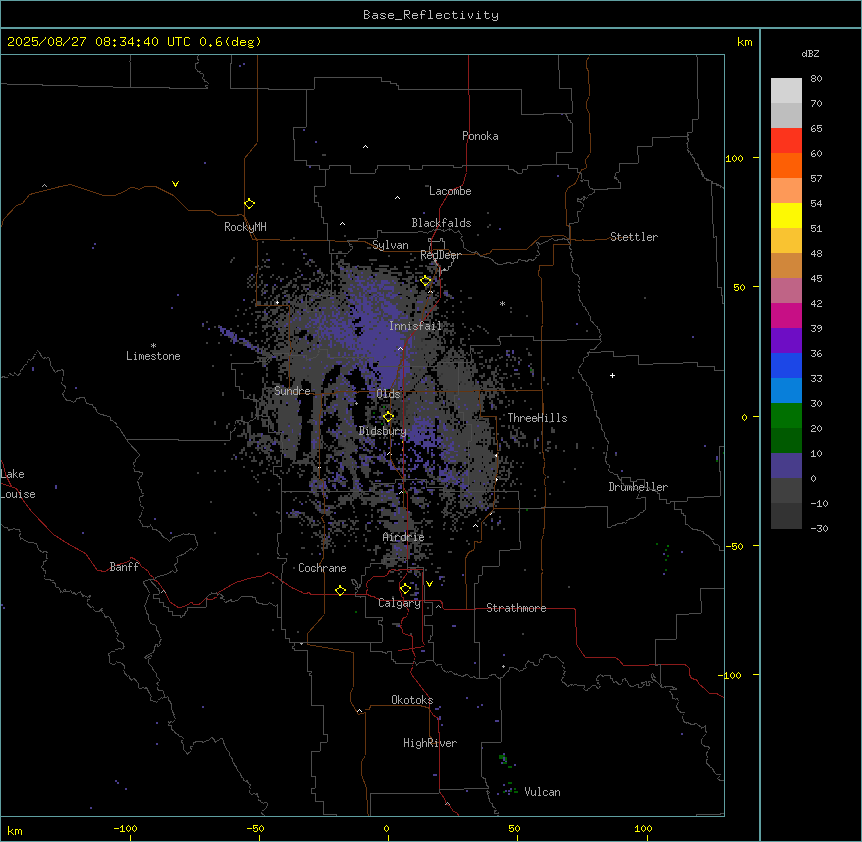
Task: Click the -30 value on dBZ legend
Action: (819, 528)
